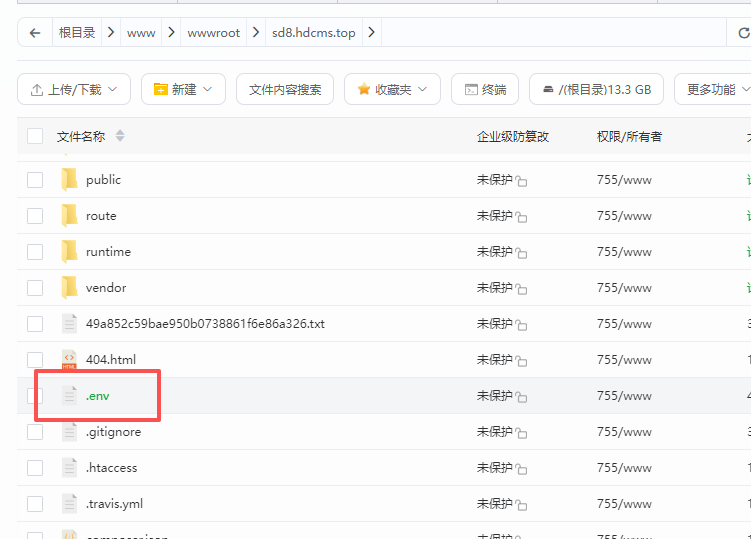Open the .env file name
This screenshot has width=751, height=539.
98,396
